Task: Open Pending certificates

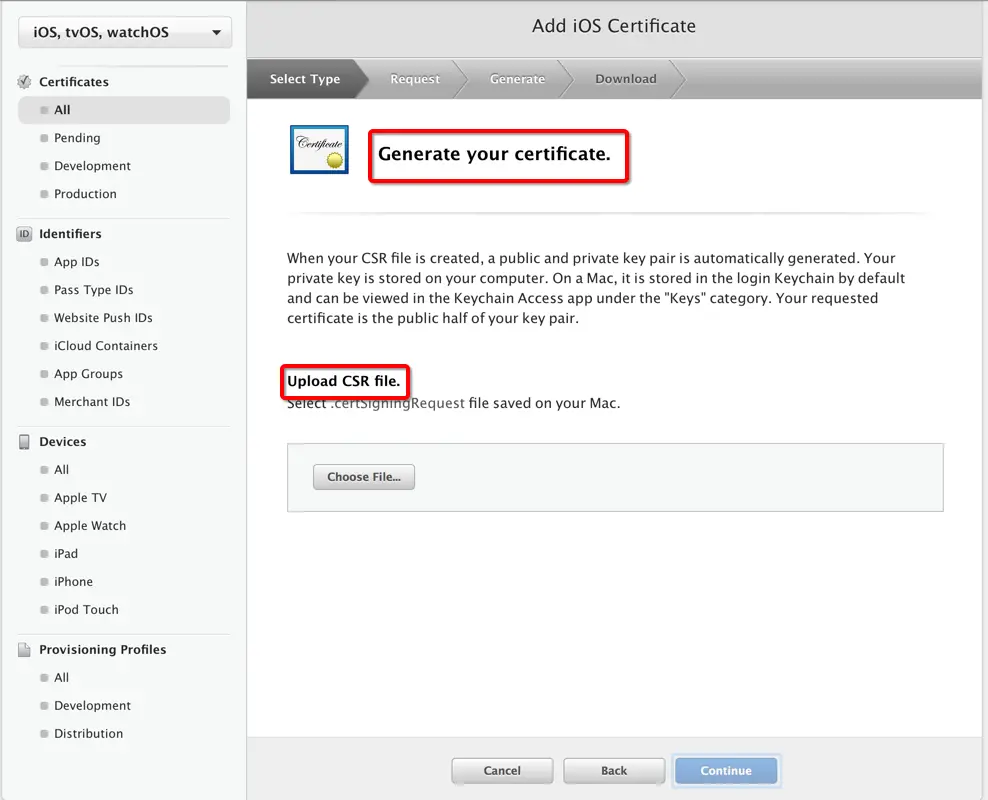Action: tap(77, 138)
